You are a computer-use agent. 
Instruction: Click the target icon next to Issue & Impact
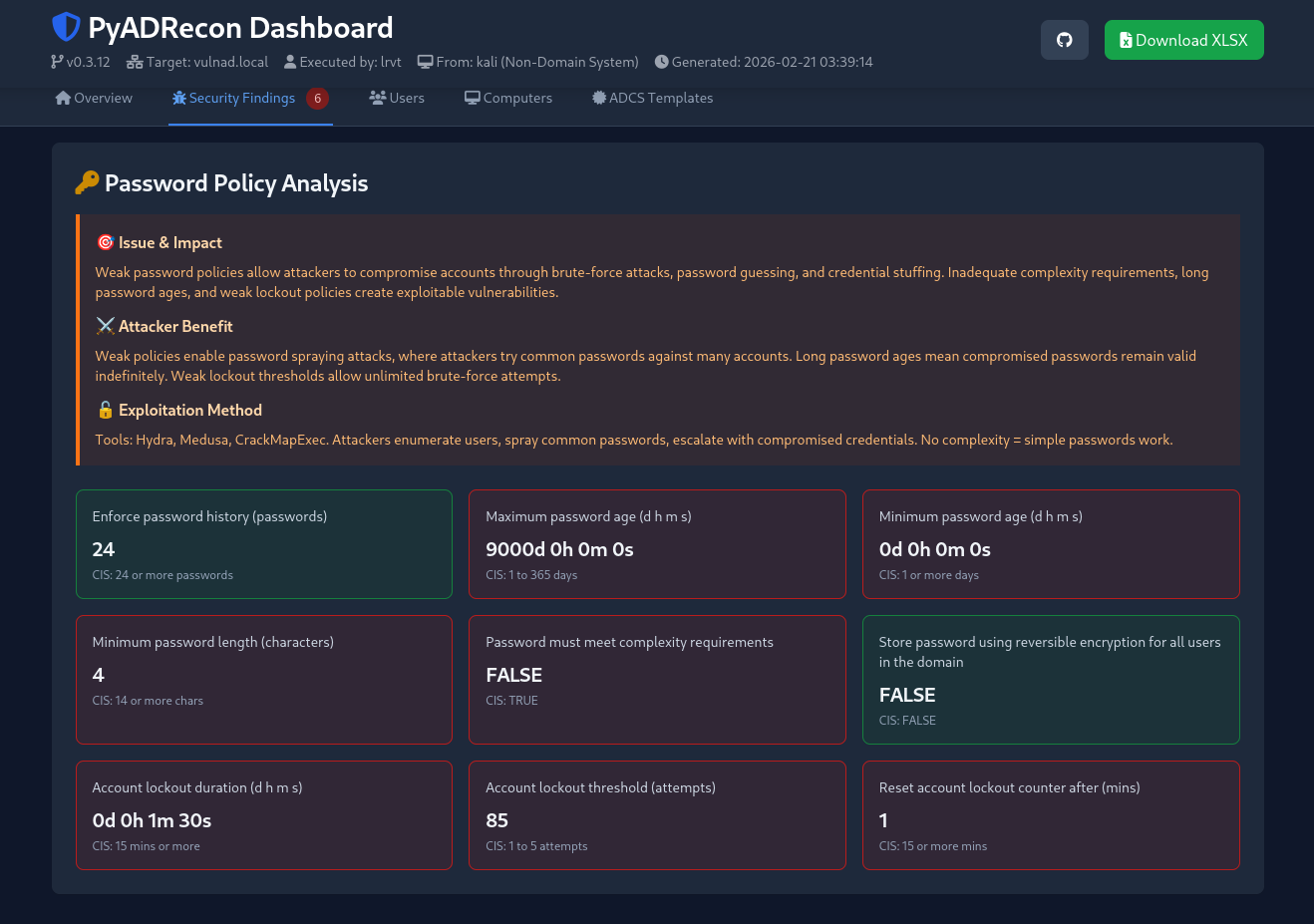click(x=105, y=242)
